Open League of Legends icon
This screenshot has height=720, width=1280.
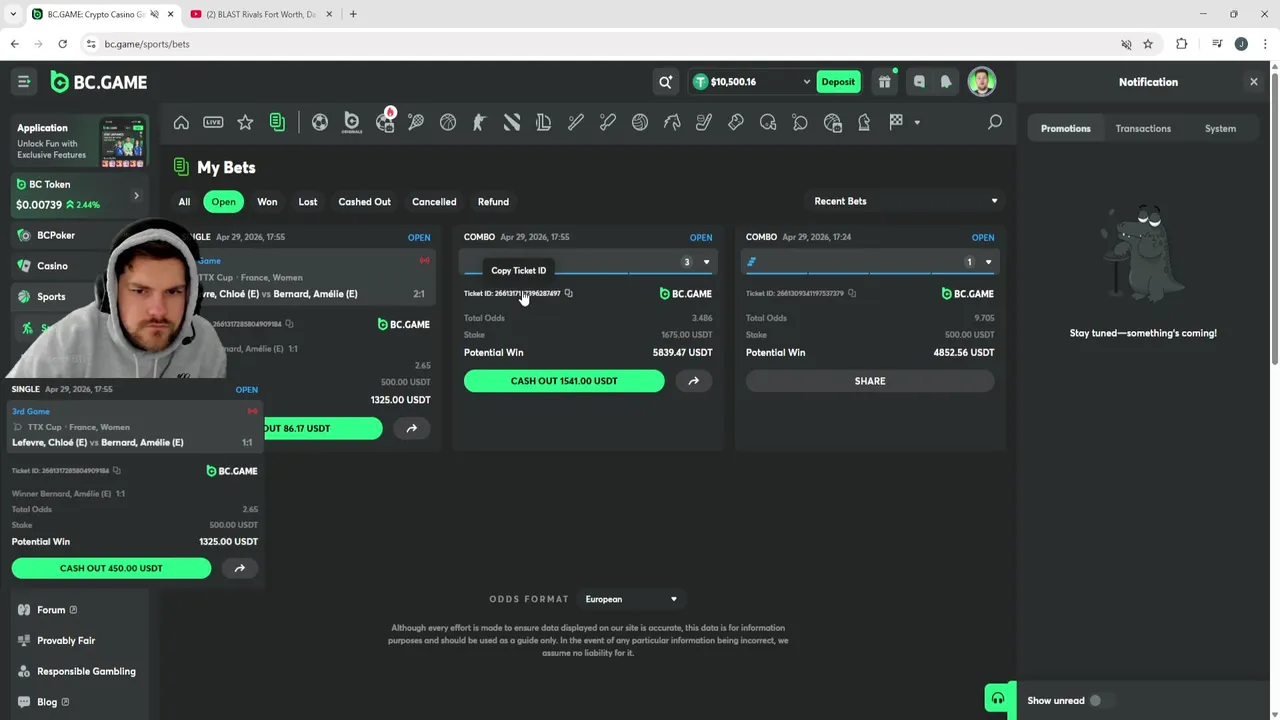(x=544, y=122)
